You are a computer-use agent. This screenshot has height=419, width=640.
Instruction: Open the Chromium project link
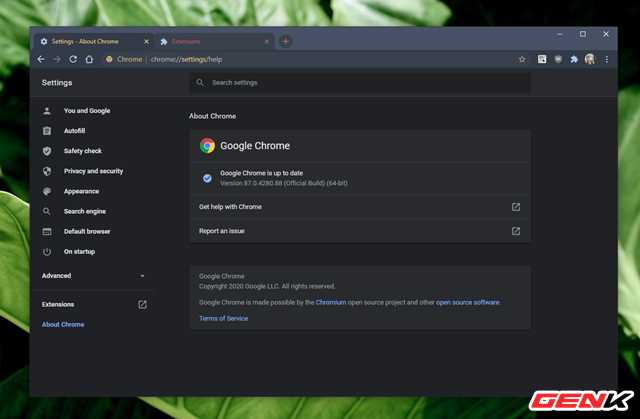click(331, 302)
